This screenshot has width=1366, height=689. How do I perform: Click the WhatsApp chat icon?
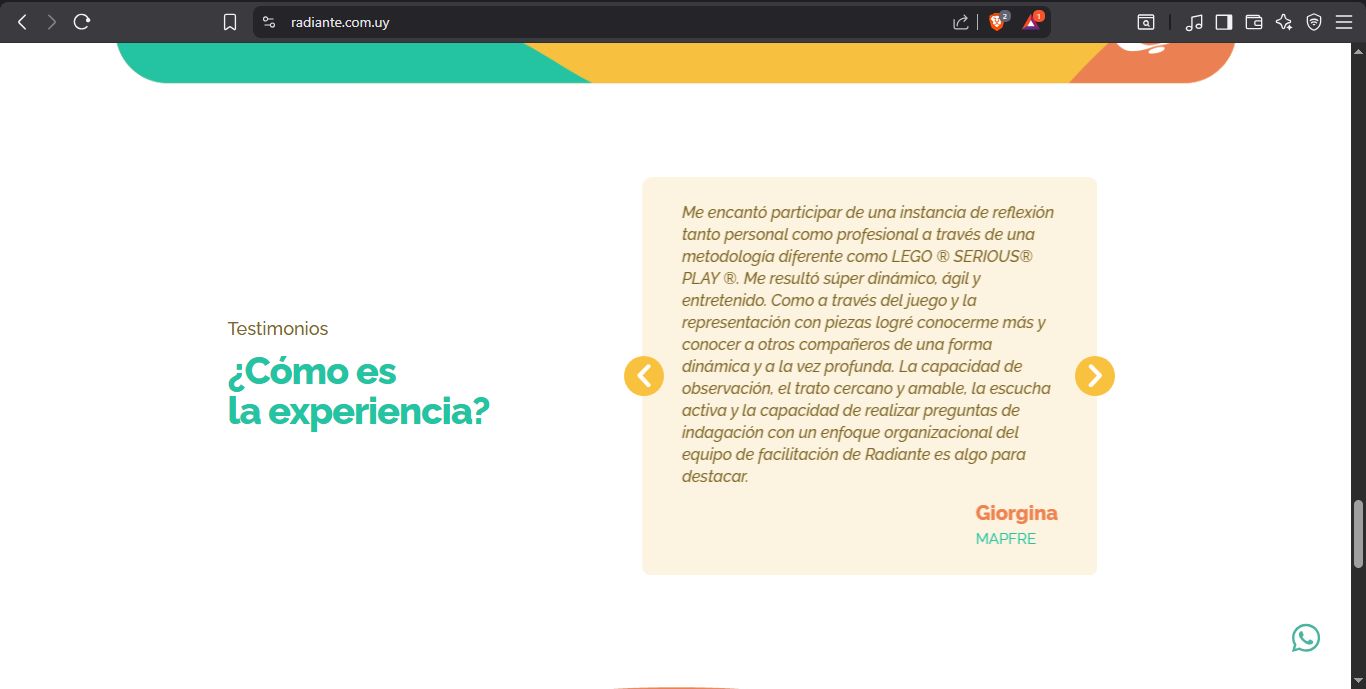click(x=1305, y=638)
